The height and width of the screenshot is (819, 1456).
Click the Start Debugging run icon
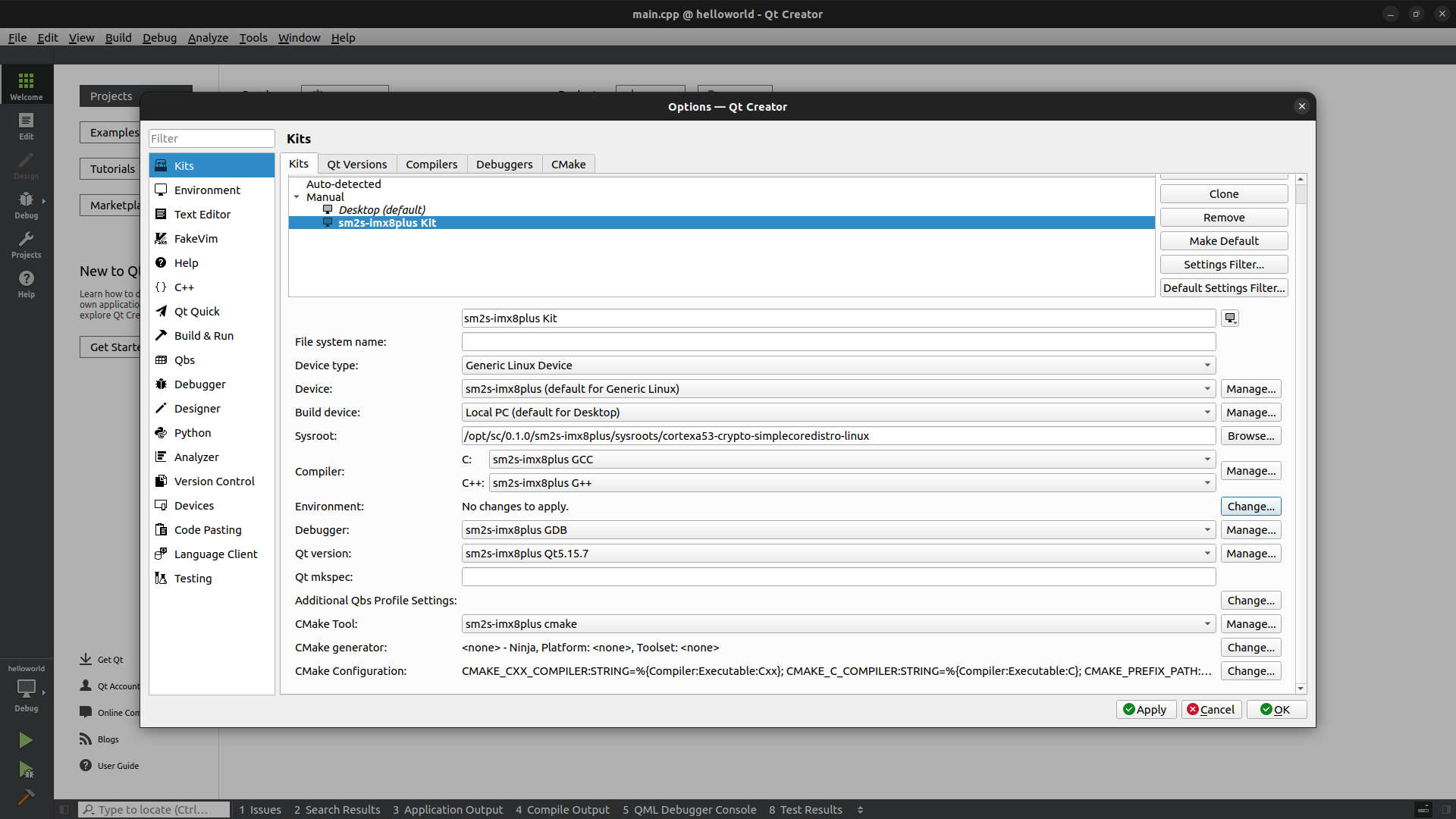[x=26, y=770]
